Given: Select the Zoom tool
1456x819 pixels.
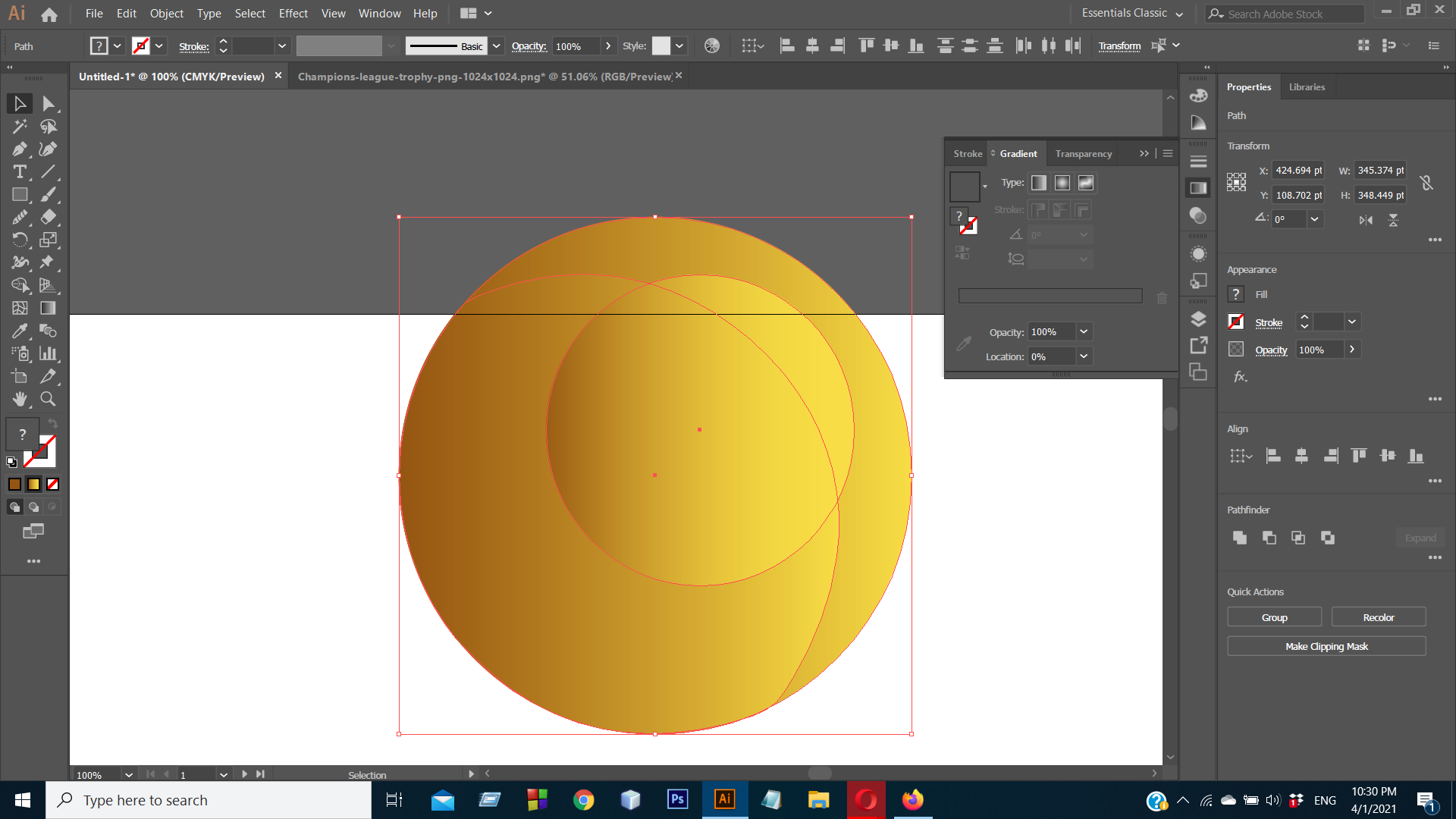Looking at the screenshot, I should click(x=49, y=399).
